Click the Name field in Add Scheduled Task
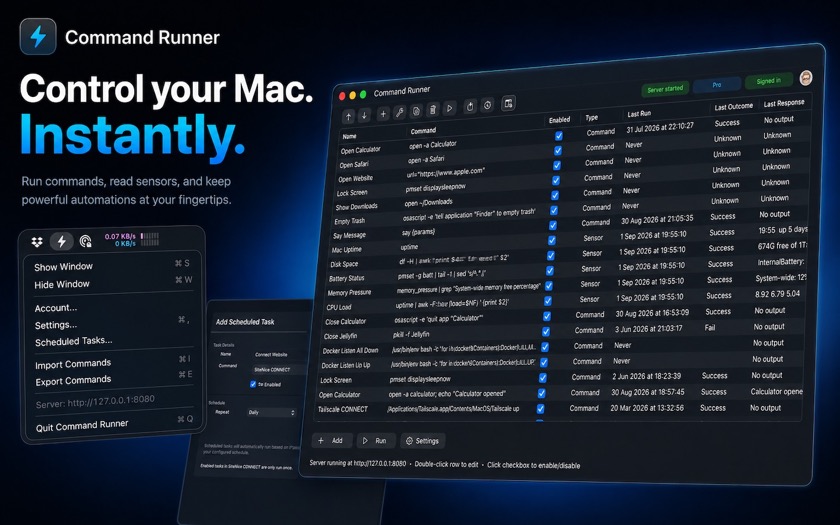This screenshot has width=840, height=525. point(279,355)
